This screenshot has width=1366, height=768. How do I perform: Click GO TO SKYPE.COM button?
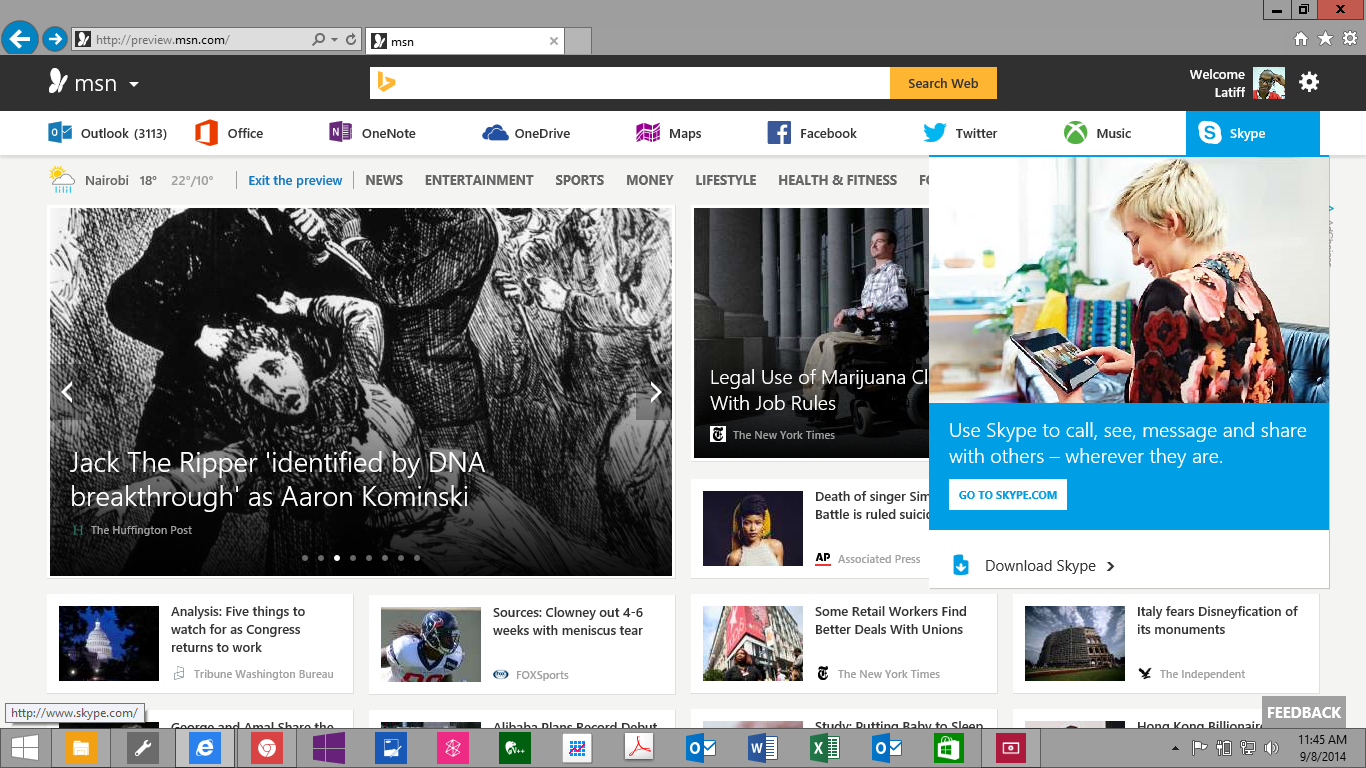click(1008, 495)
